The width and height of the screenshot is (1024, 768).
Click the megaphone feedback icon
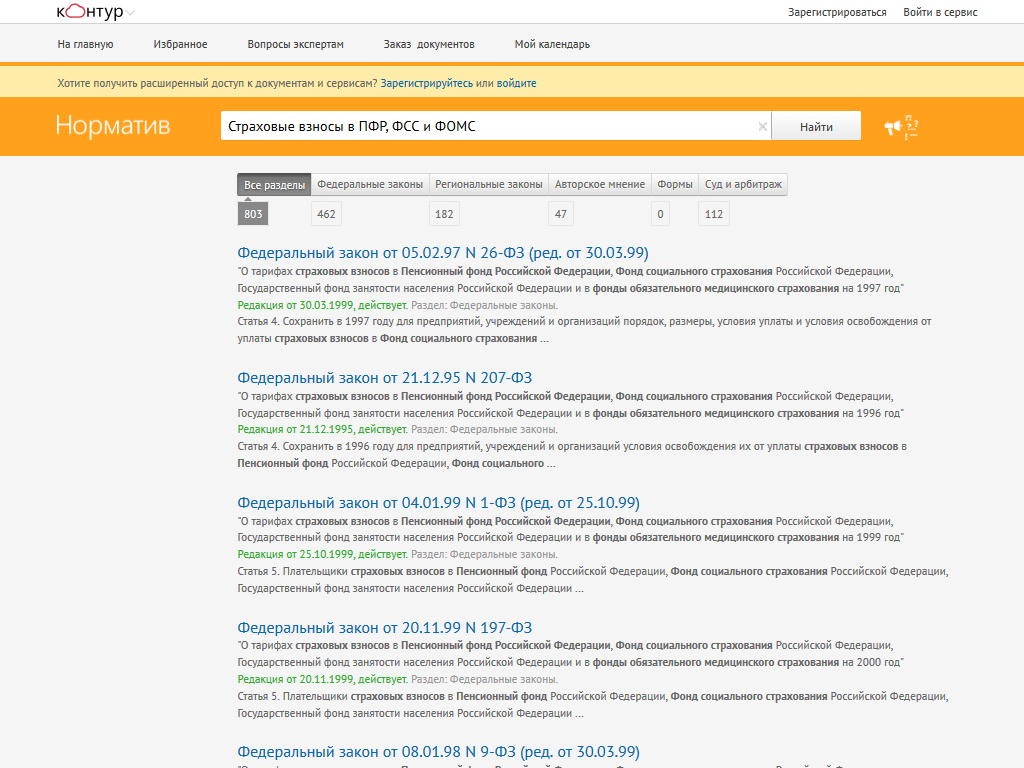point(901,127)
